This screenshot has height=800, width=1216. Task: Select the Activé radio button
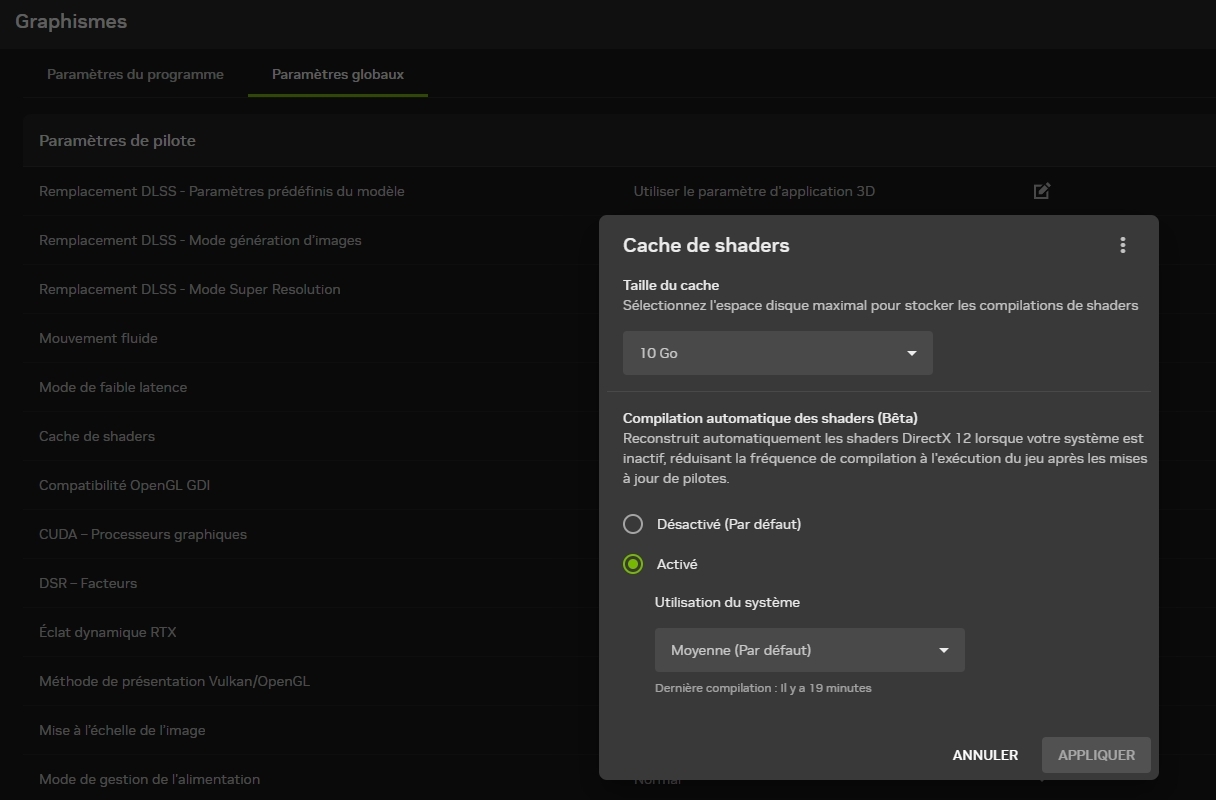[x=633, y=564]
